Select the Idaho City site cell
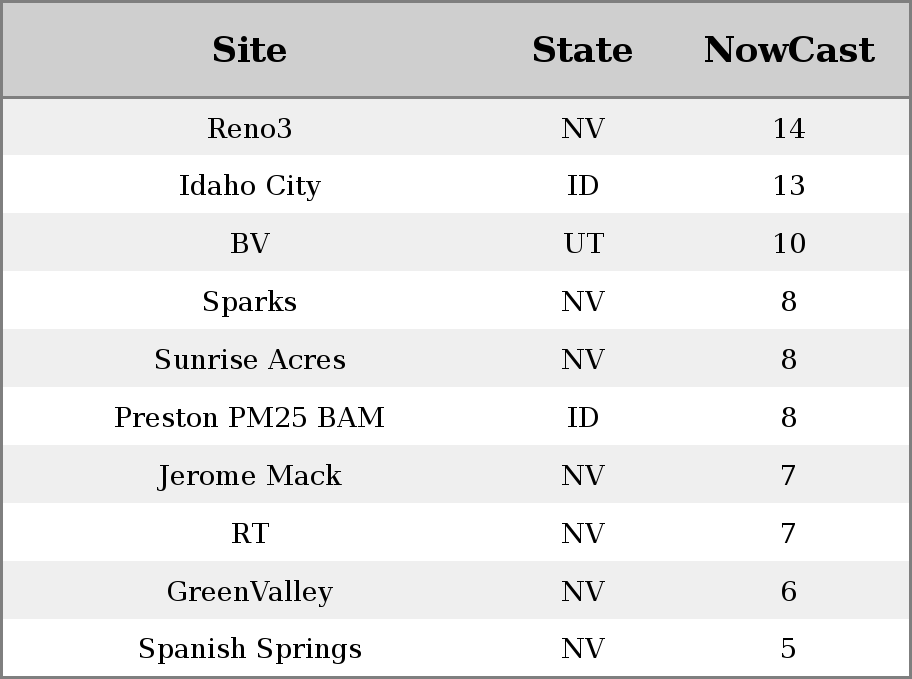Screen dimensions: 912x679 tap(249, 186)
